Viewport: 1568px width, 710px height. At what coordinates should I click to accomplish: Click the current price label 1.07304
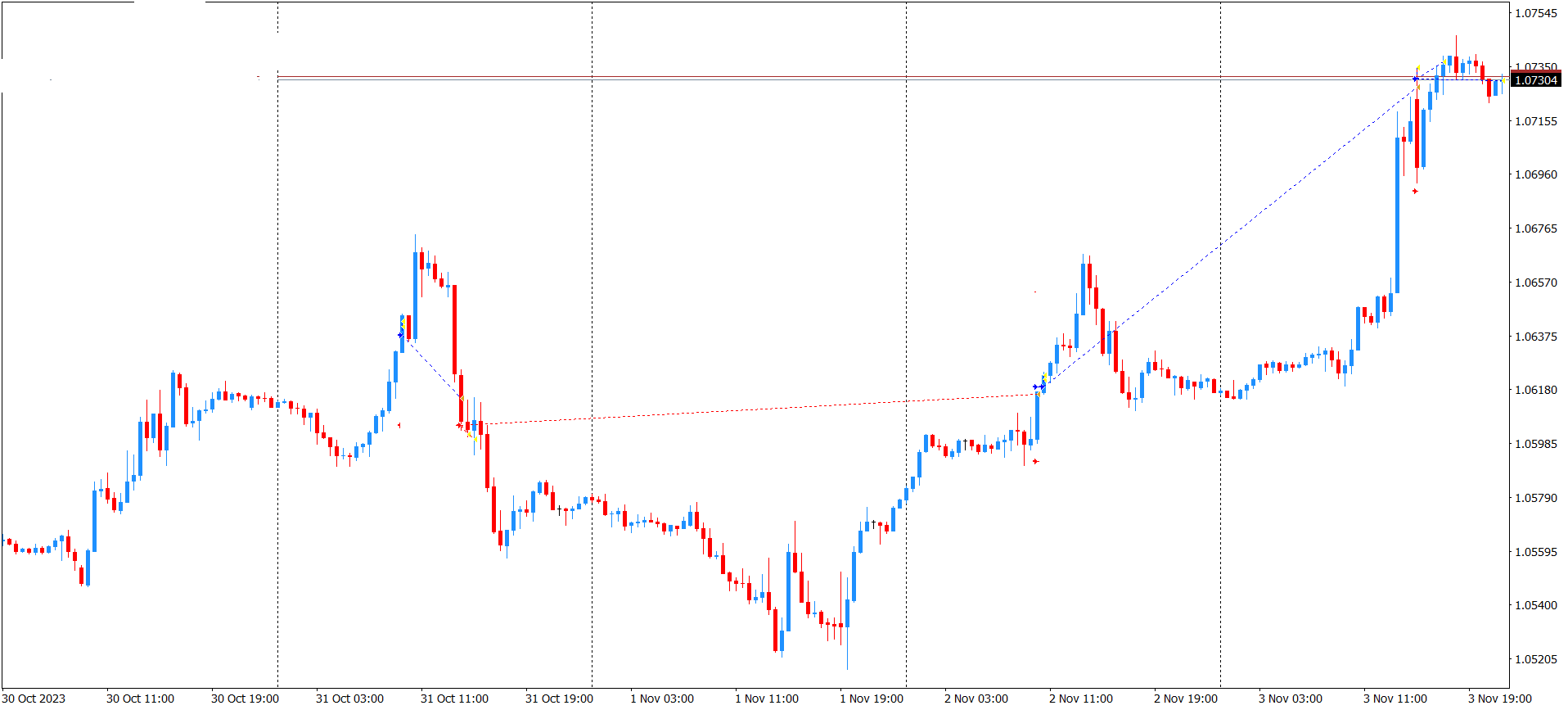coord(1536,80)
